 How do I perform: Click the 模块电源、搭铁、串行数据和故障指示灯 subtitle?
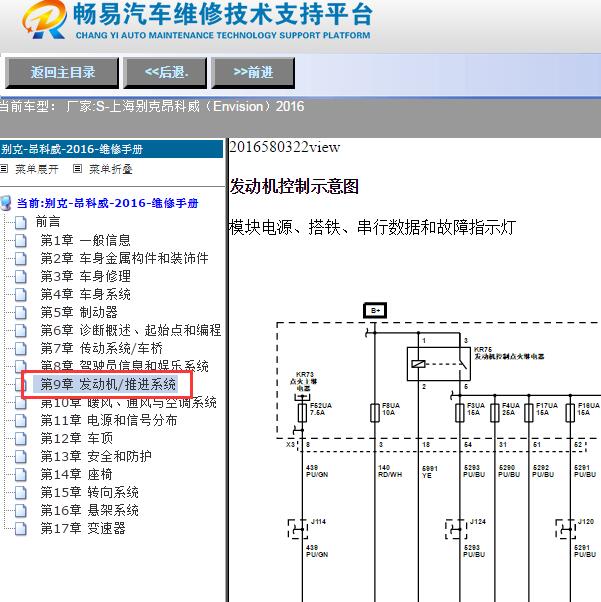click(372, 227)
